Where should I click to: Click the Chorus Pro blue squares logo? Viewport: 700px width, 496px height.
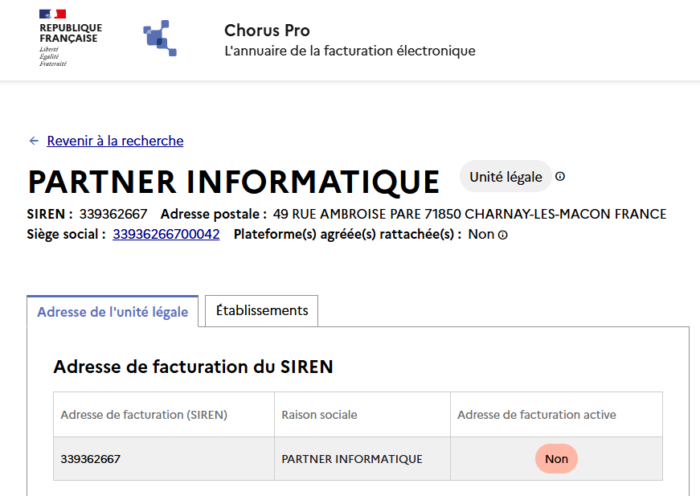160,38
